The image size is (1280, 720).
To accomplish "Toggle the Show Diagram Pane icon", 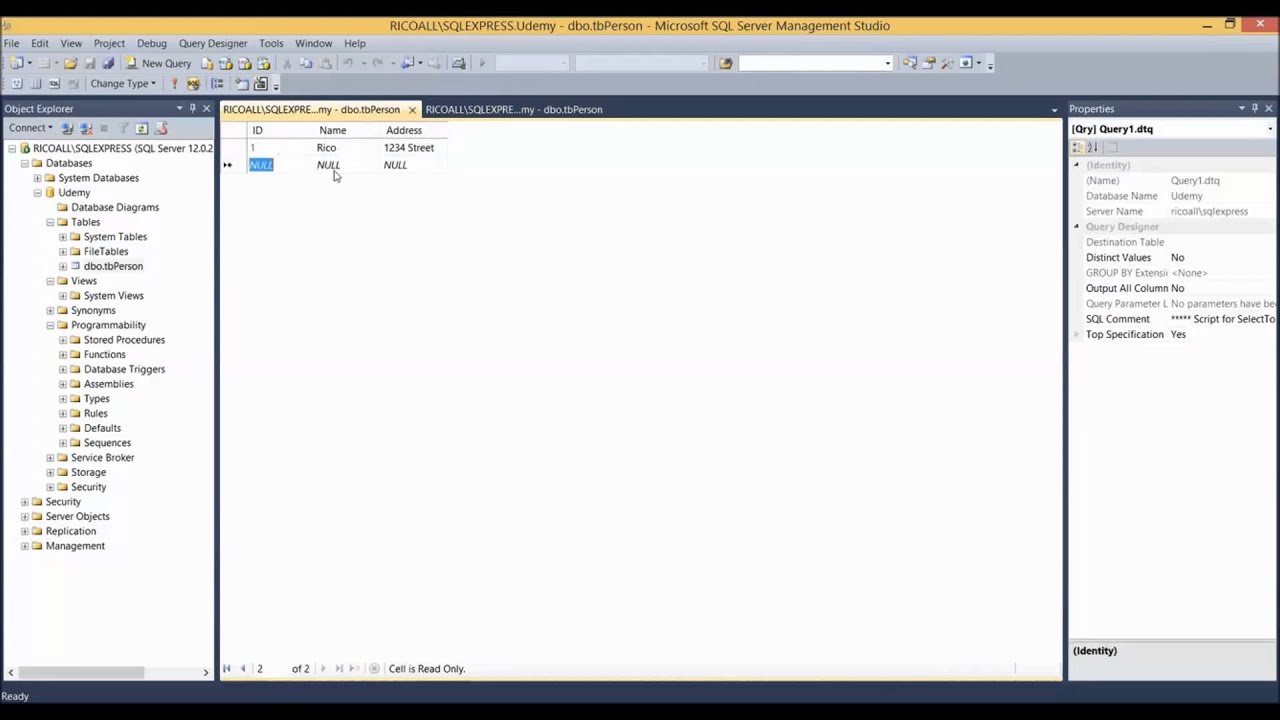I will pos(16,84).
